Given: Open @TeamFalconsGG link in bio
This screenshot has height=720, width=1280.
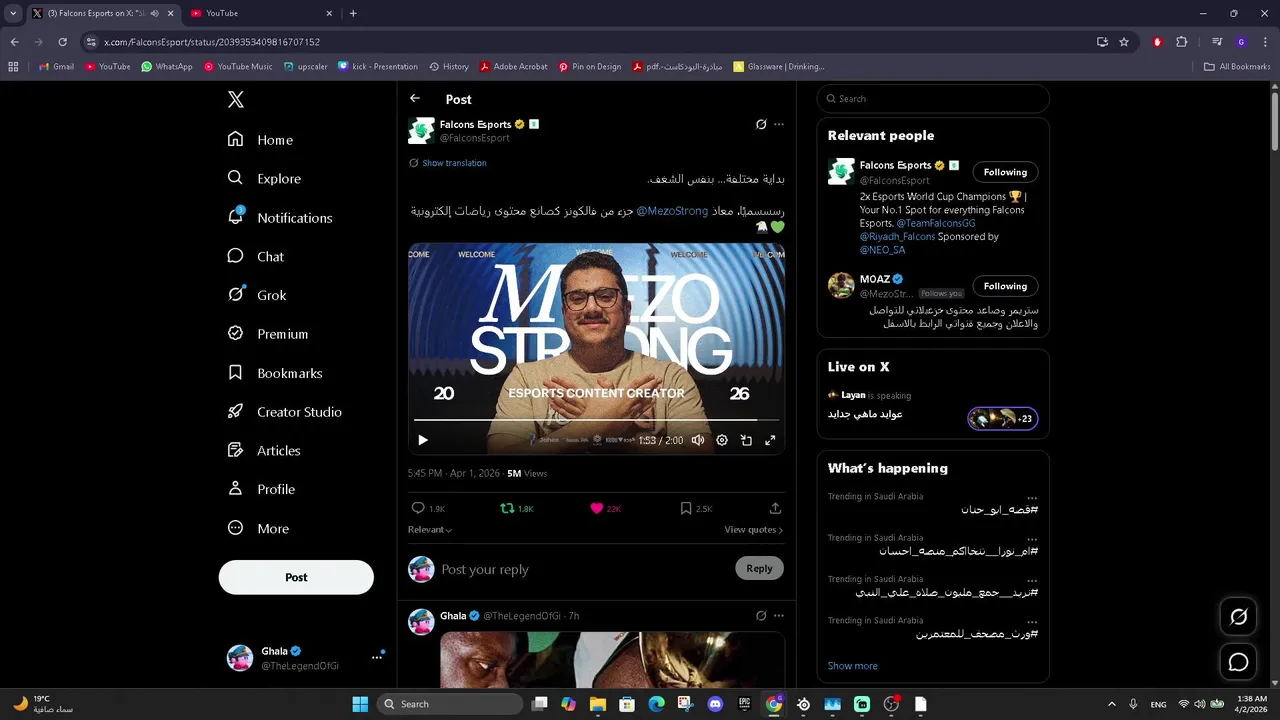Looking at the screenshot, I should [x=935, y=223].
